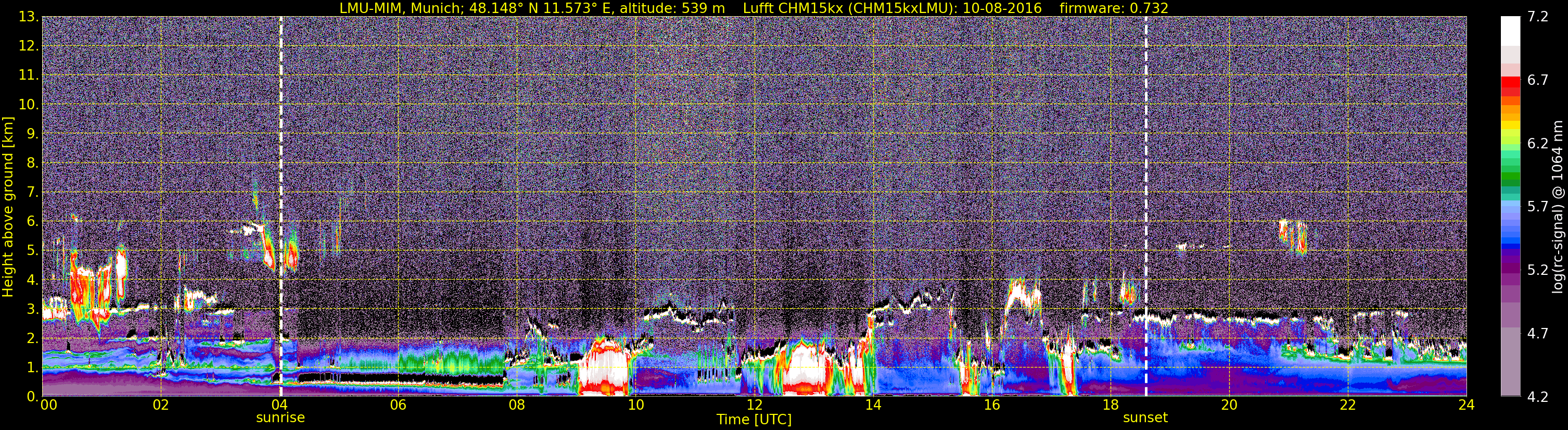Click the '12.' height tick label
1568x430 pixels.
[x=28, y=46]
